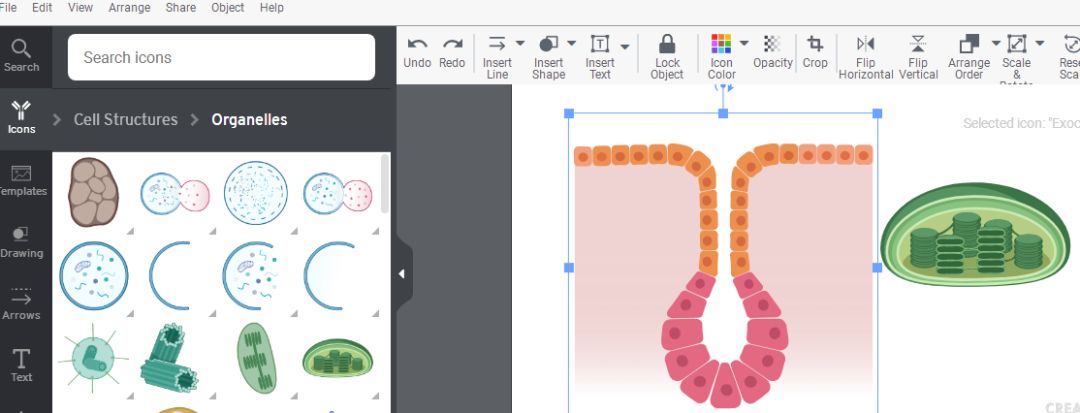Open the Insert Shape dropdown arrow

point(572,43)
